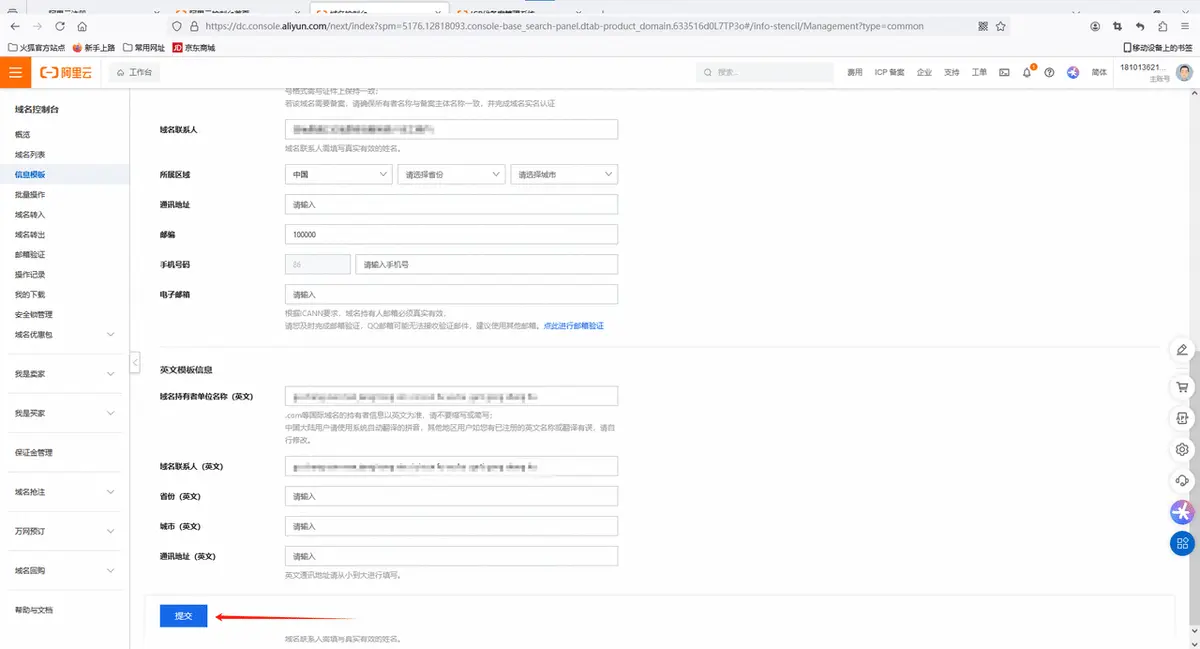This screenshot has width=1200, height=649.
Task: Open 邮箱验证 in the sidebar
Action: point(30,254)
